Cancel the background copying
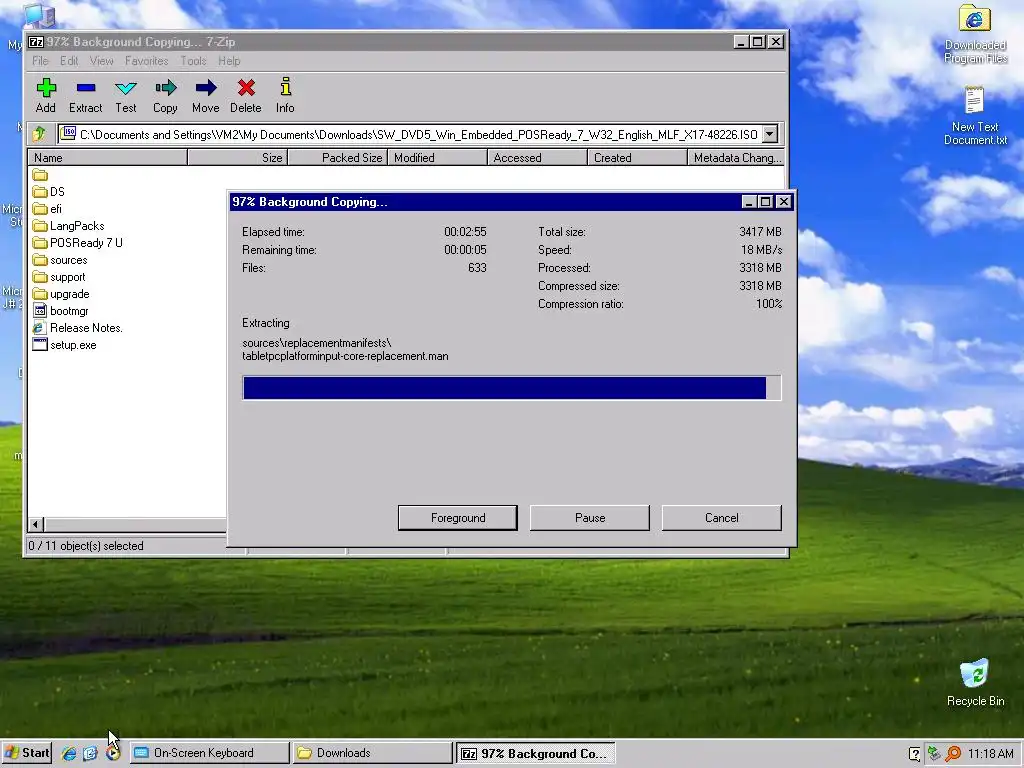The height and width of the screenshot is (768, 1024). click(722, 518)
